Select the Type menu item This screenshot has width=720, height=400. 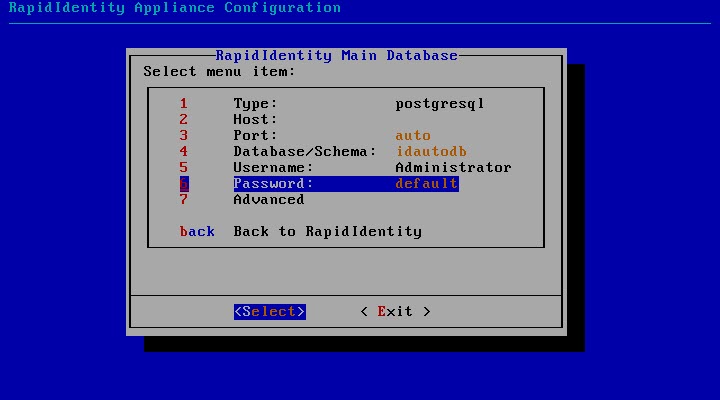pyautogui.click(x=332, y=103)
